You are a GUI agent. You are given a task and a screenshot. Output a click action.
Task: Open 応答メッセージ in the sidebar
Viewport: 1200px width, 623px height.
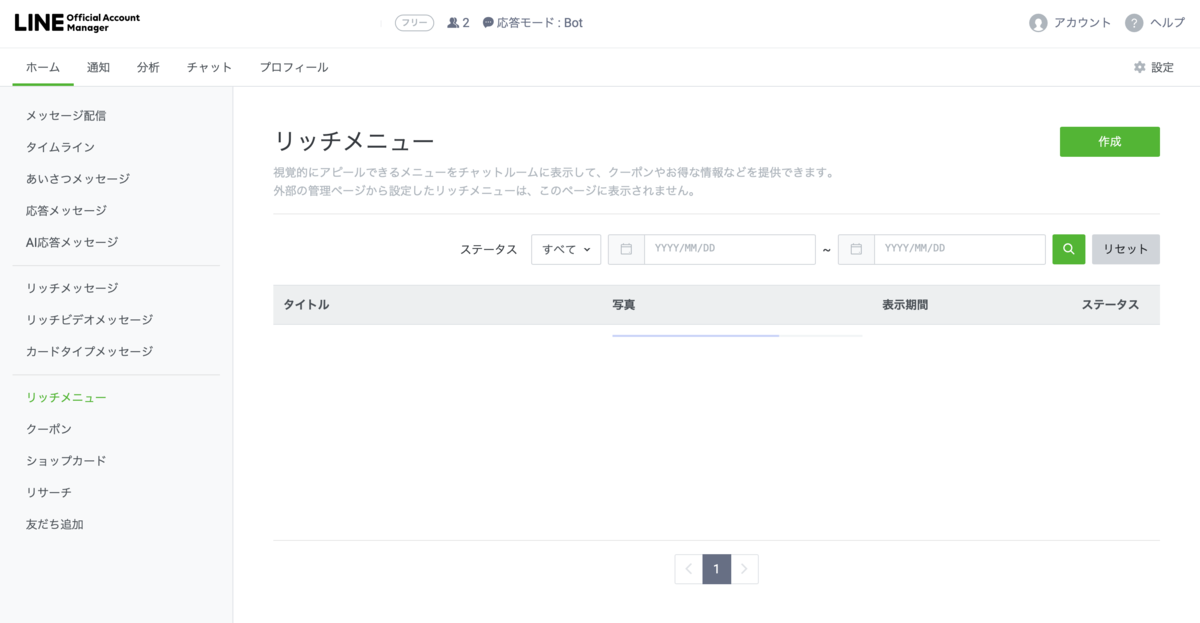[x=66, y=211]
